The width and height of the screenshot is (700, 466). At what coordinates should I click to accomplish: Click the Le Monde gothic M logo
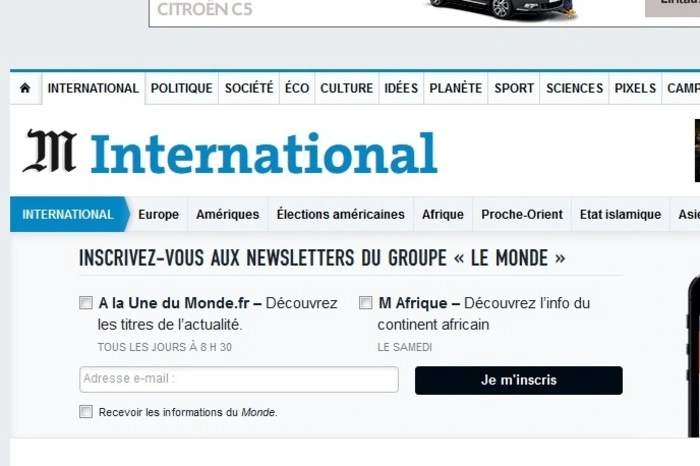pyautogui.click(x=50, y=150)
